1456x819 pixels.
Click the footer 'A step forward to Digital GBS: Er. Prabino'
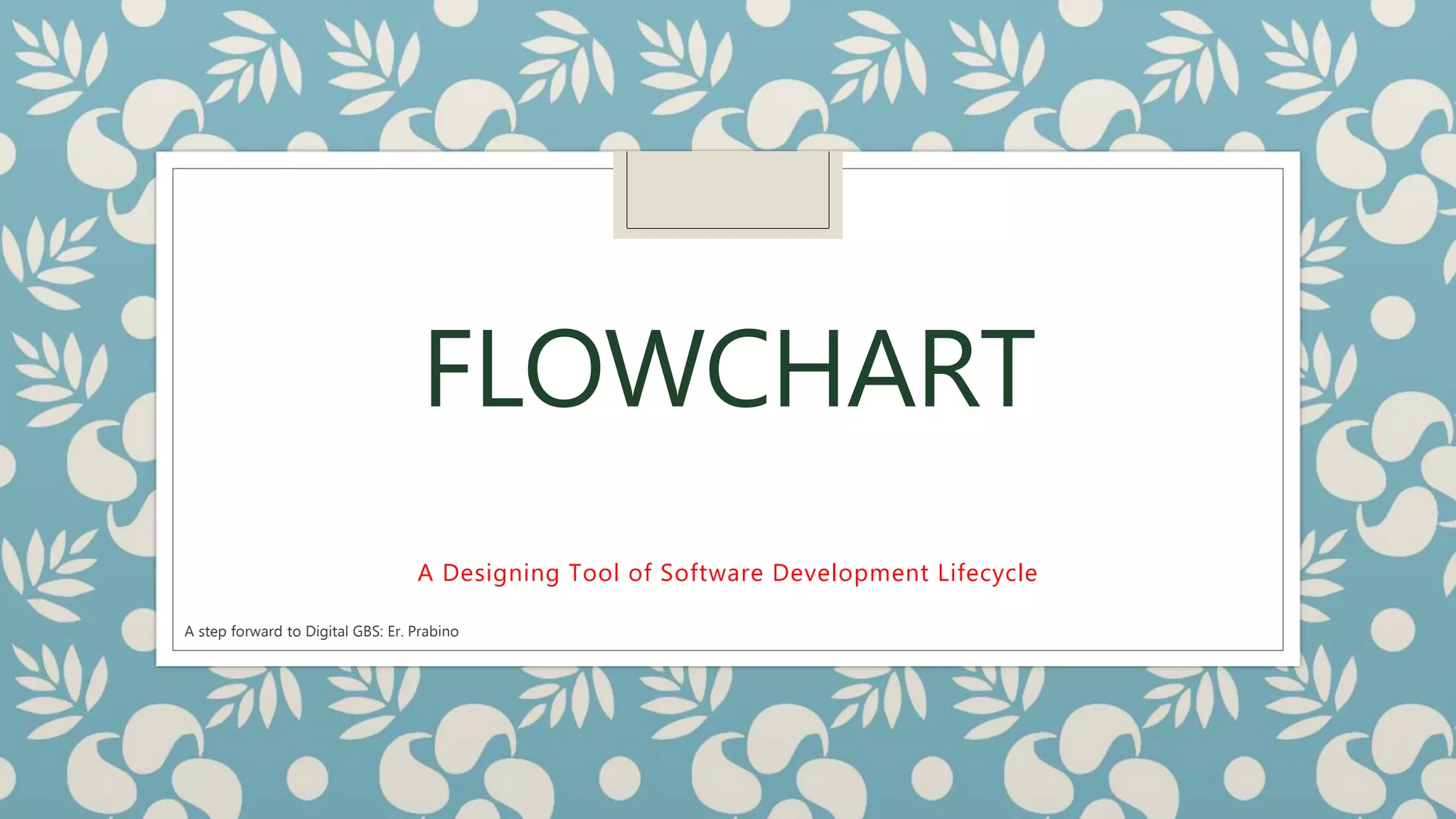click(321, 631)
